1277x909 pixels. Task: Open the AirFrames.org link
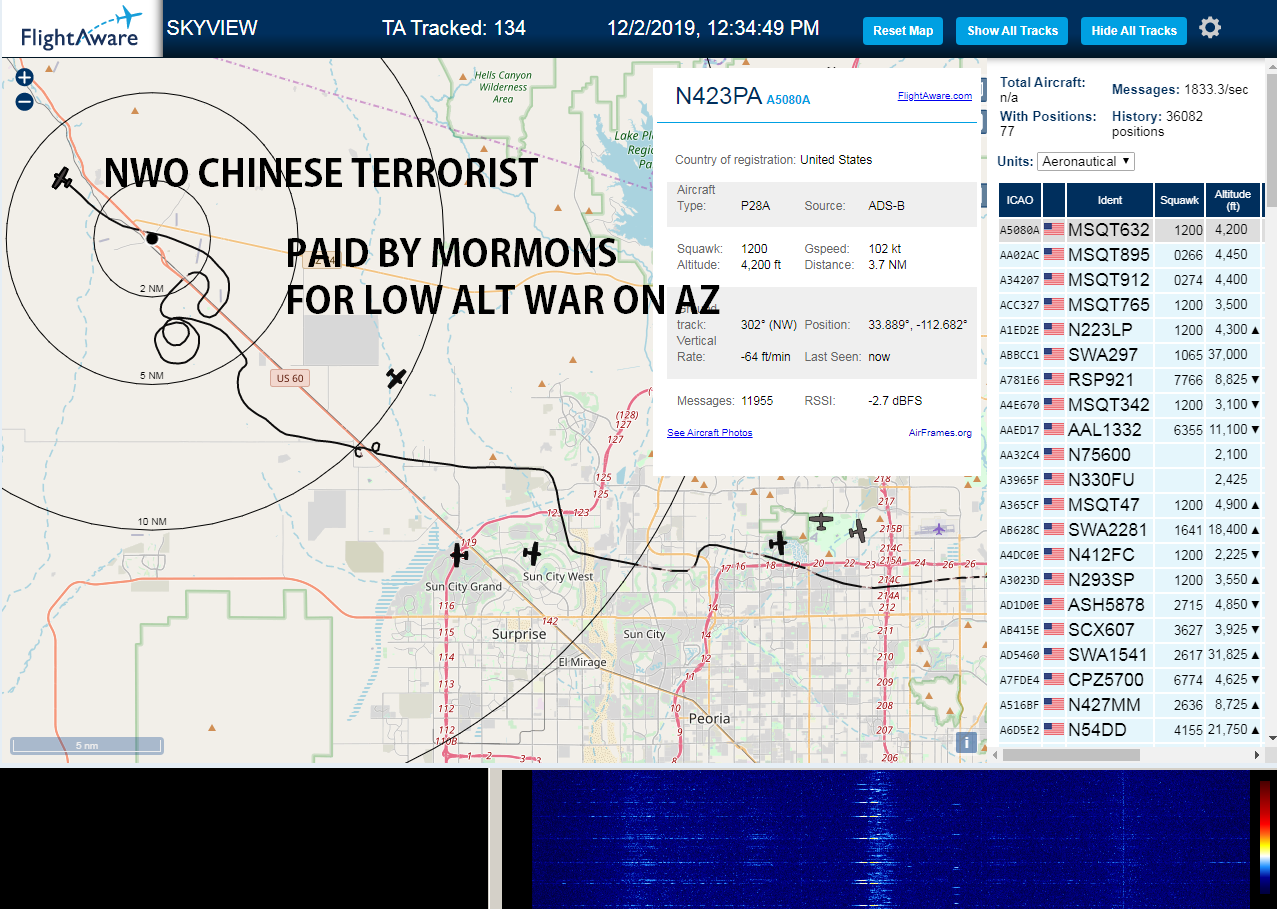pyautogui.click(x=940, y=432)
